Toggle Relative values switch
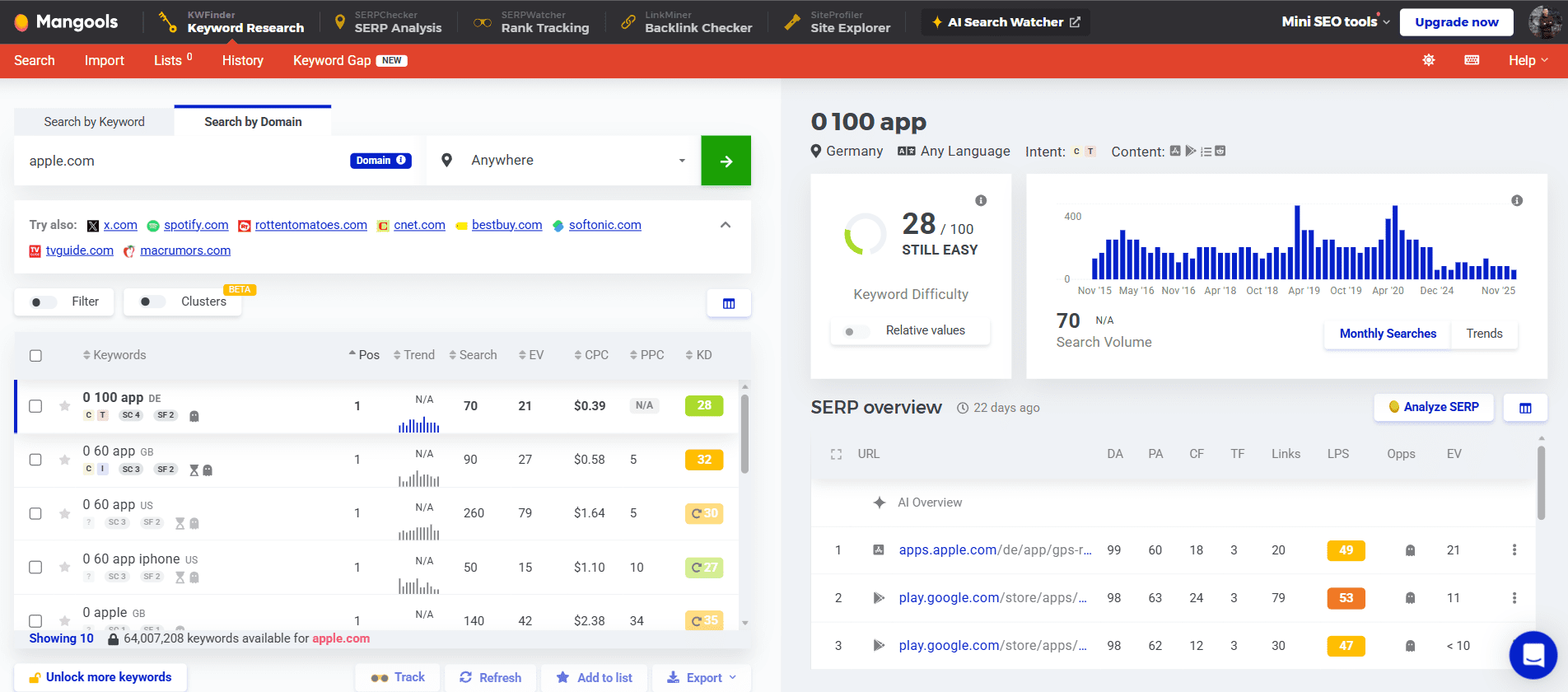This screenshot has height=692, width=1568. tap(856, 331)
